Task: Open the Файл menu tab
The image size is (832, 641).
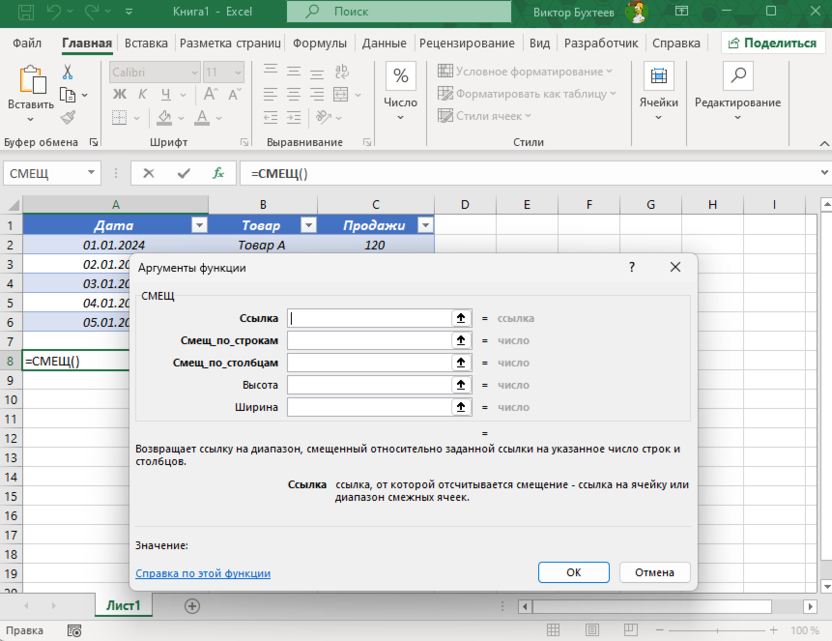Action: (x=27, y=43)
